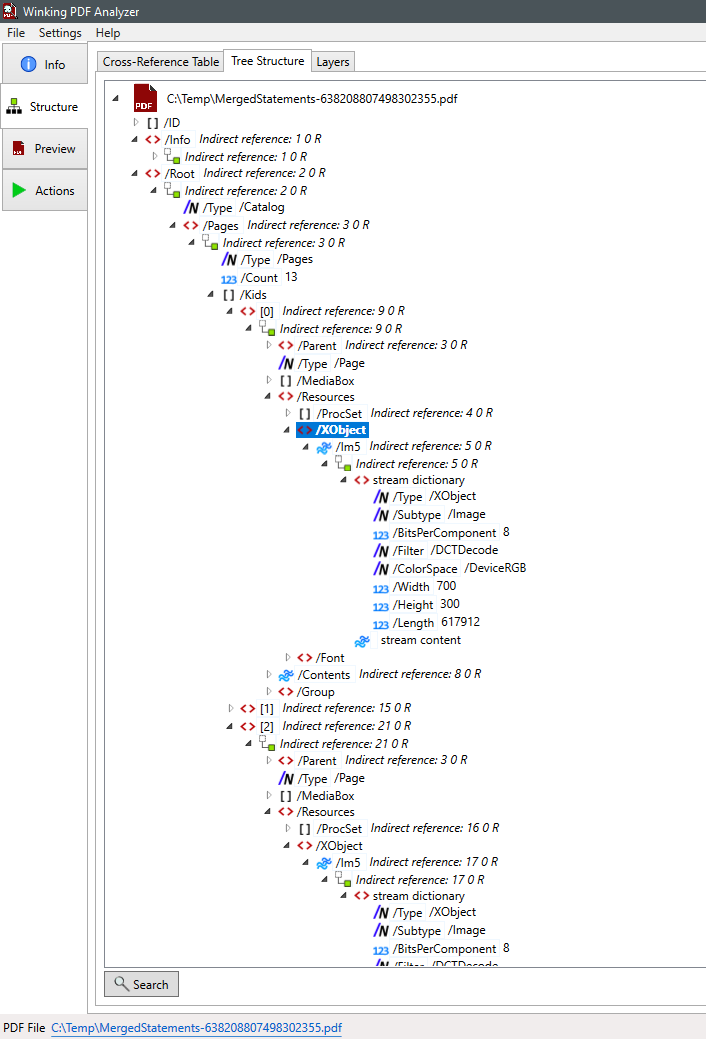706x1039 pixels.
Task: Click the /Count number type icon
Action: coord(229,278)
